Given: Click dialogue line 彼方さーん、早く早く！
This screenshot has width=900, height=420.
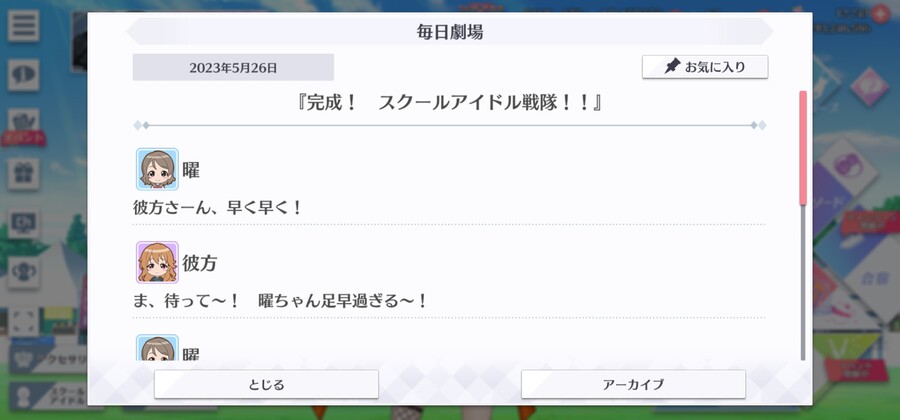Looking at the screenshot, I should (218, 208).
